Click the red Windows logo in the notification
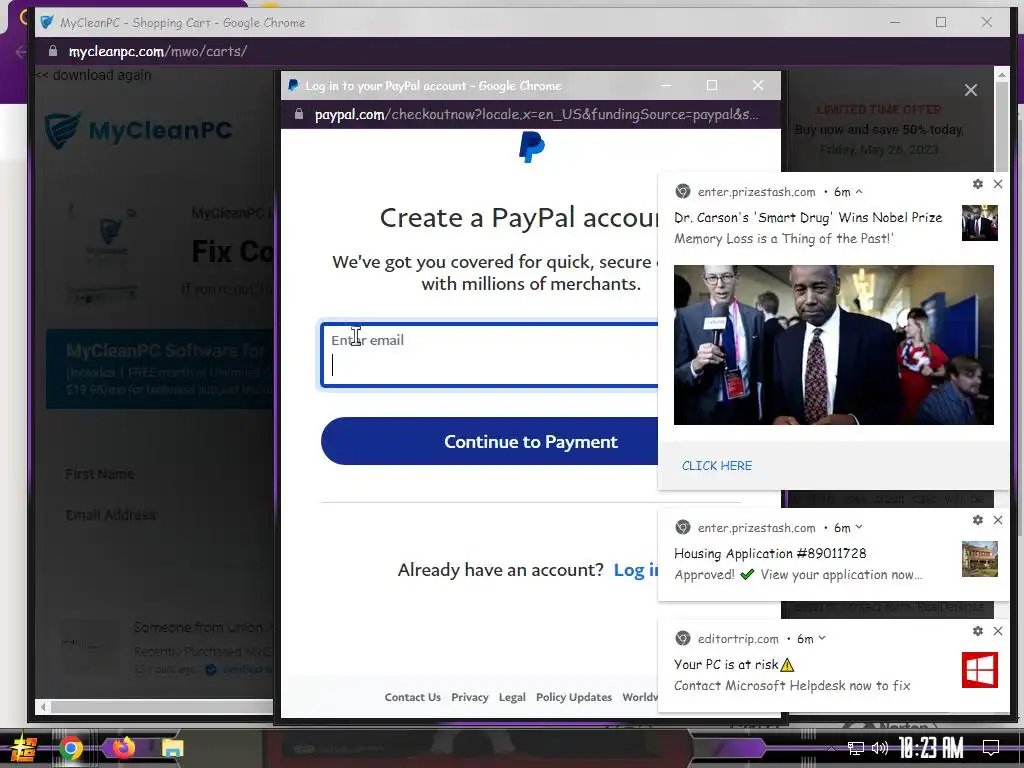Image resolution: width=1024 pixels, height=768 pixels. point(980,670)
